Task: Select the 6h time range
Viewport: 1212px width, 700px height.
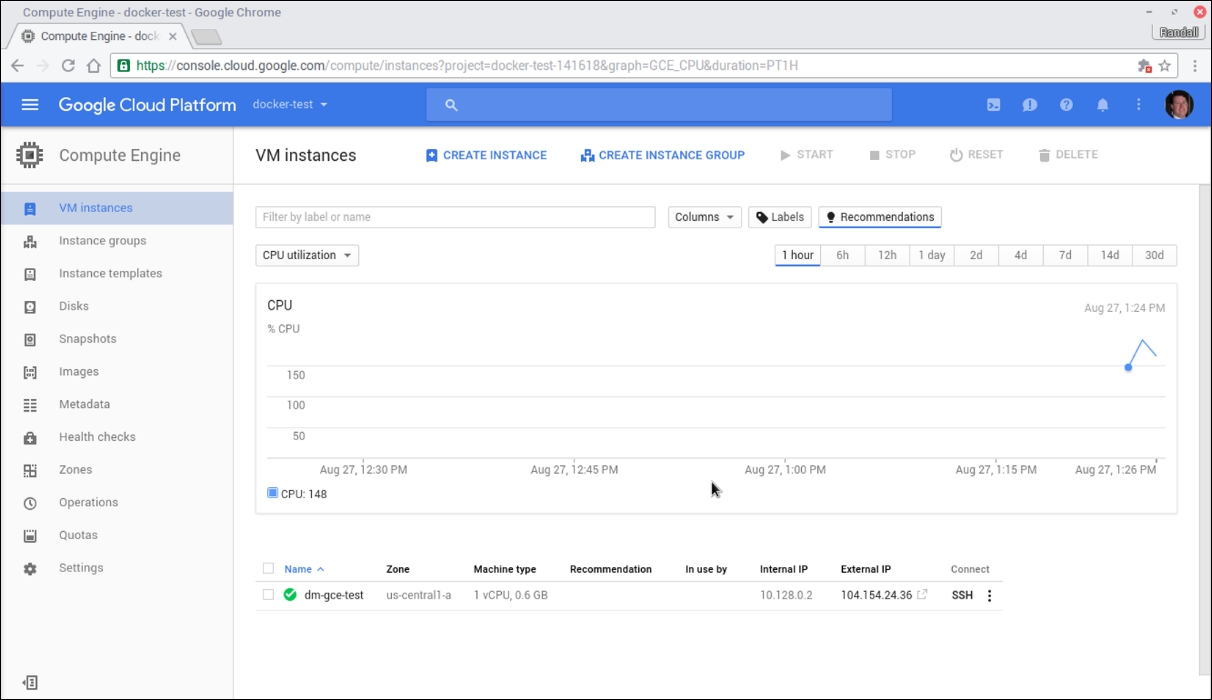Action: click(843, 255)
